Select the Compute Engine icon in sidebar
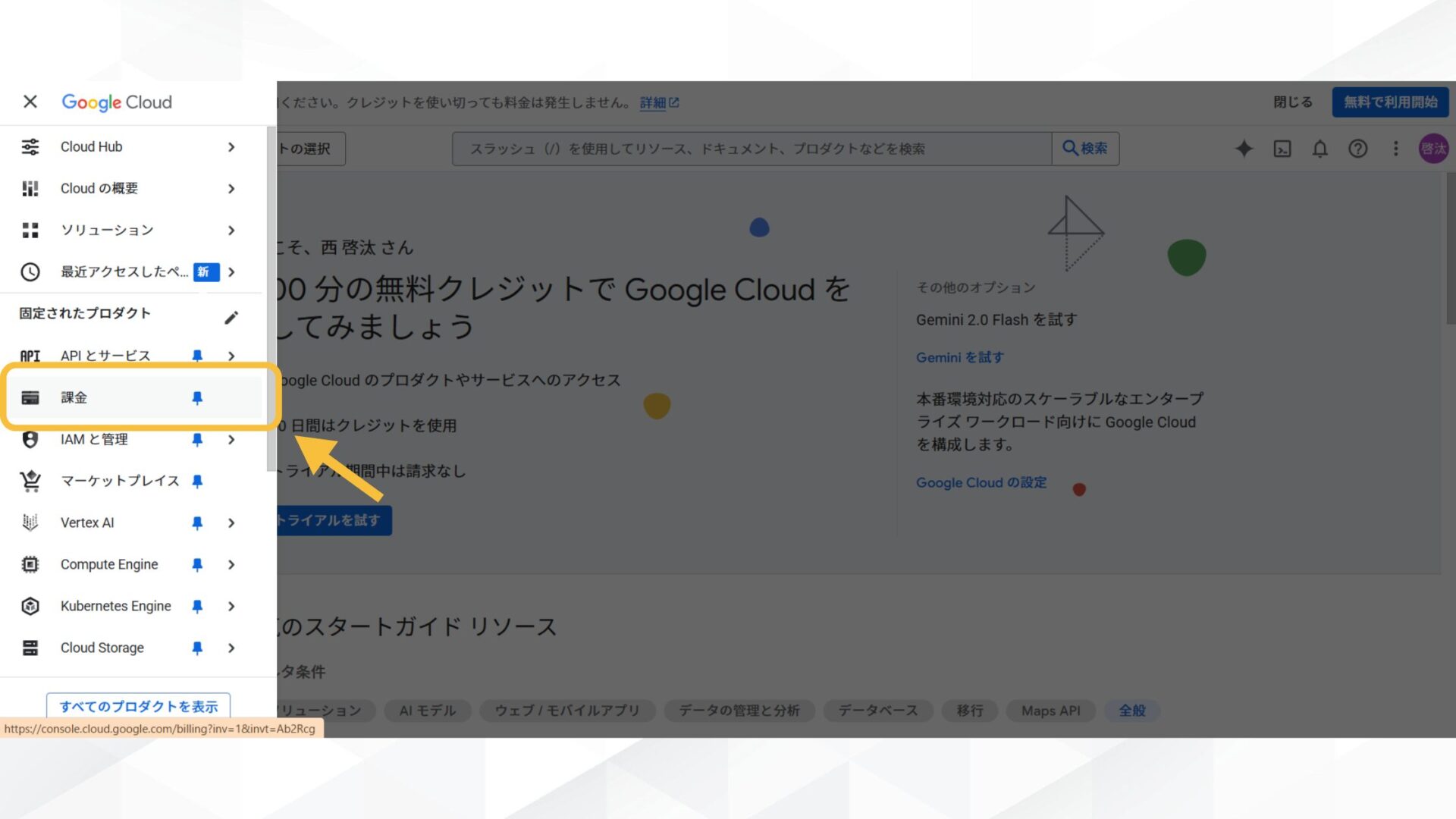1456x819 pixels. (30, 564)
